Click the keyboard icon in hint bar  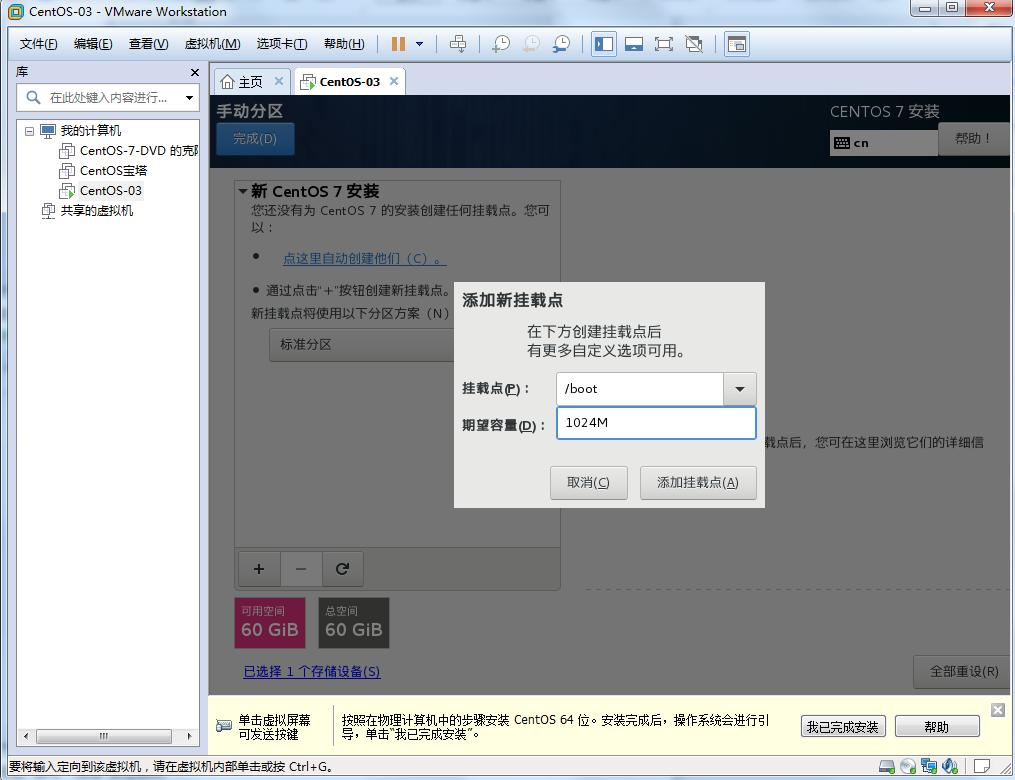click(x=223, y=726)
